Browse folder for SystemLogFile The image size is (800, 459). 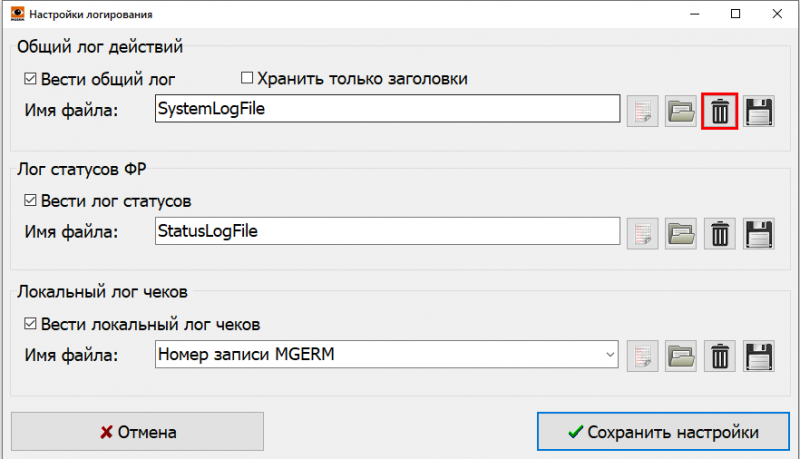point(681,111)
